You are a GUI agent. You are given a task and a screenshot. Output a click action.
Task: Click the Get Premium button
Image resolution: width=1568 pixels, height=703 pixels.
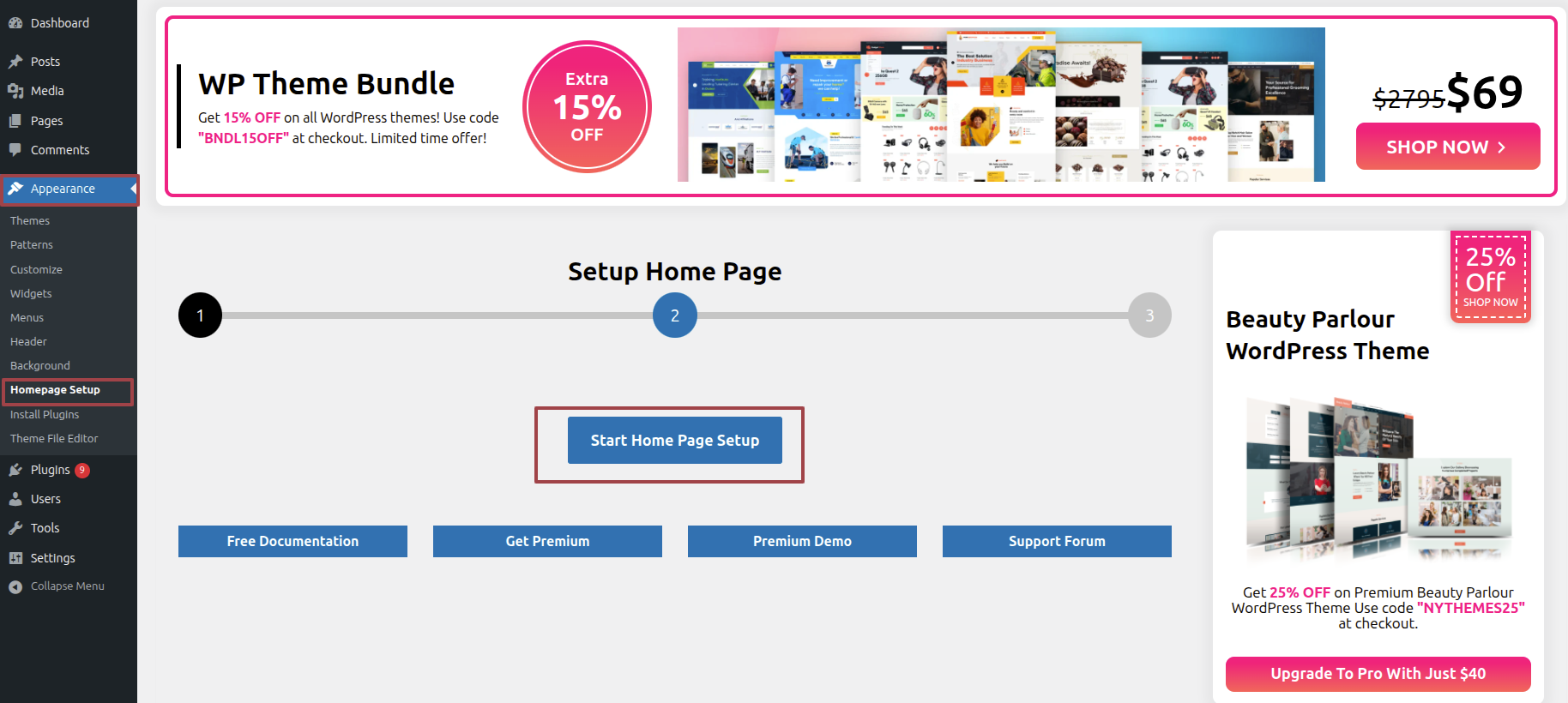click(x=547, y=542)
